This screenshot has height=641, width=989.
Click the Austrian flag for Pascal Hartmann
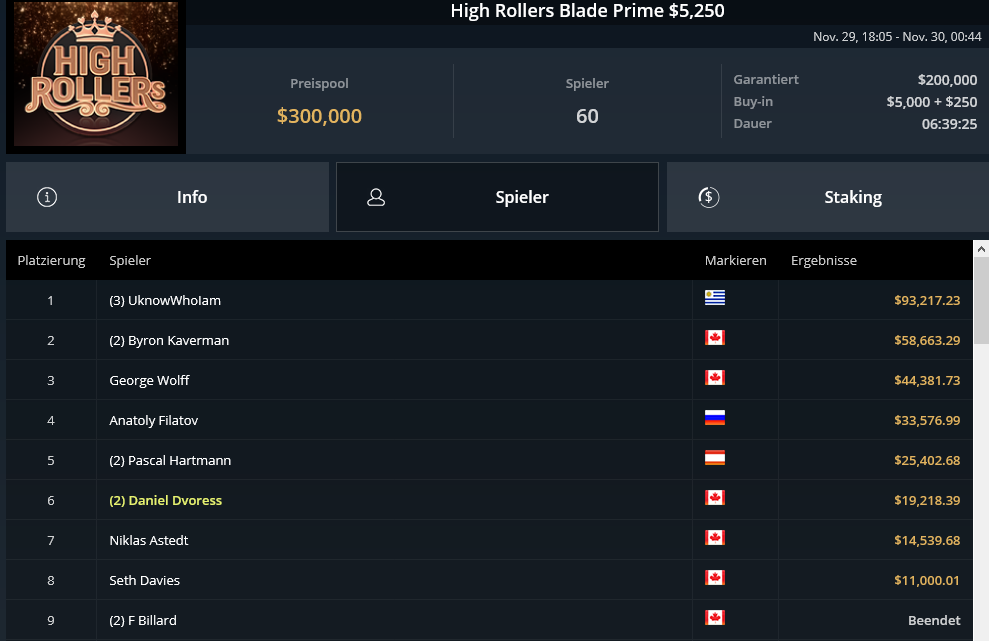click(x=715, y=458)
